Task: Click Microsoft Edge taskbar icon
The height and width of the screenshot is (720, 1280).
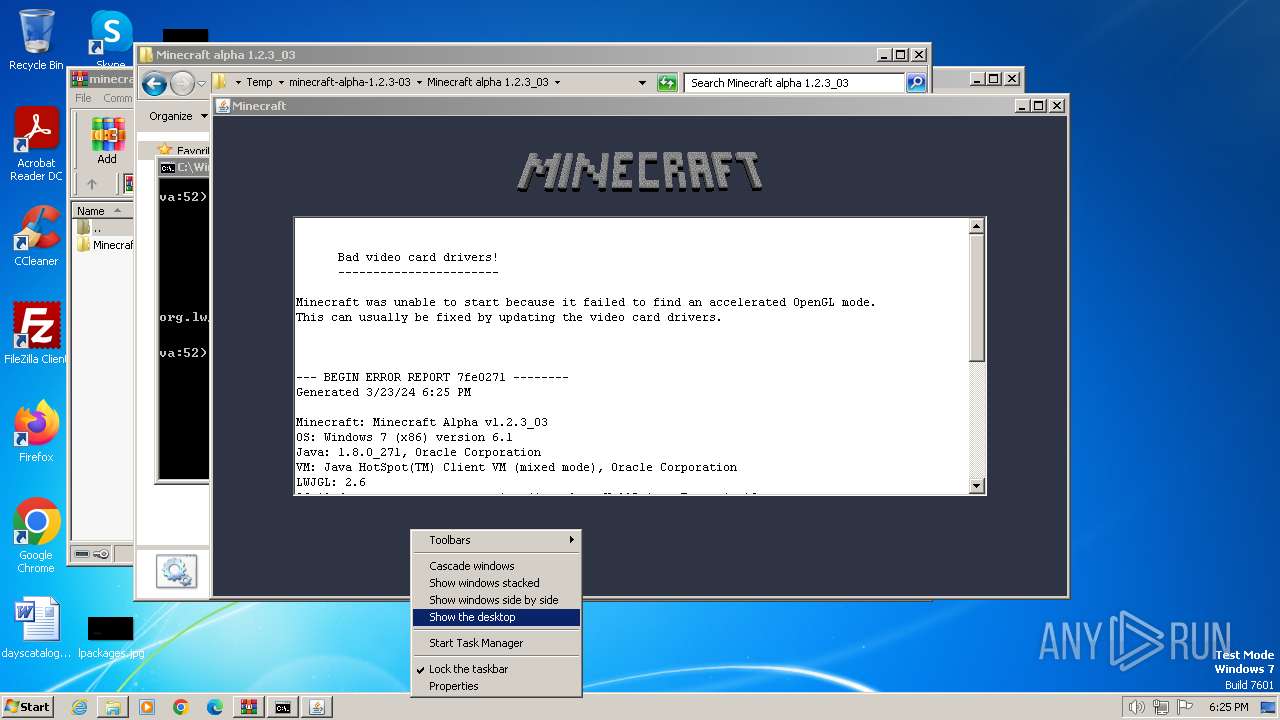Action: 215,707
